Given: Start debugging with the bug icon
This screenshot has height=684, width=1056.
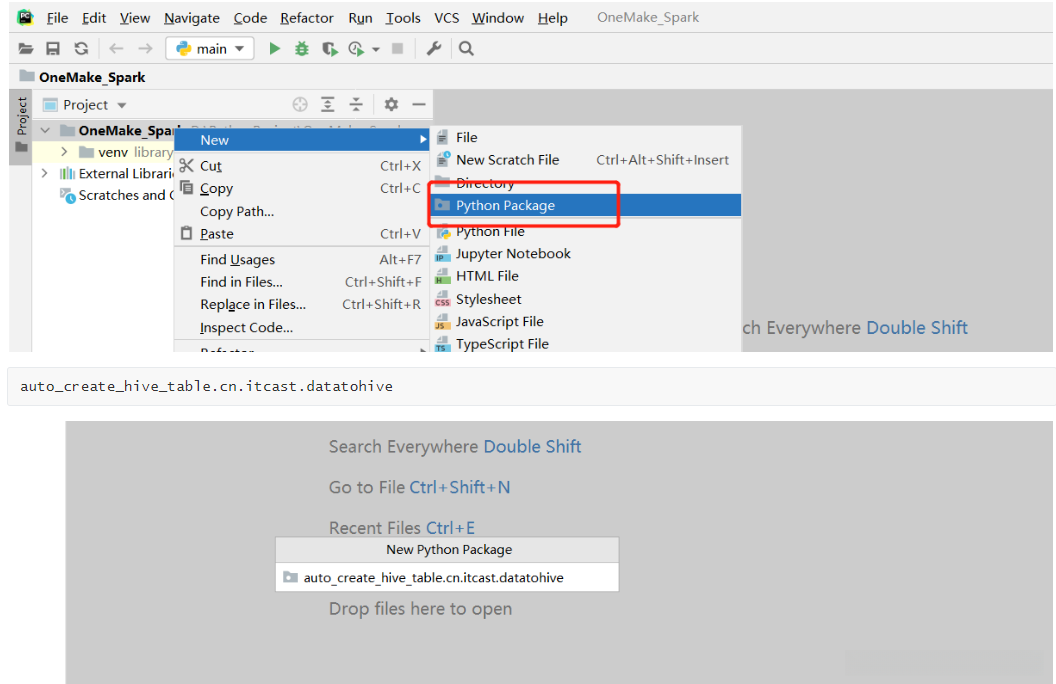Looking at the screenshot, I should [302, 48].
